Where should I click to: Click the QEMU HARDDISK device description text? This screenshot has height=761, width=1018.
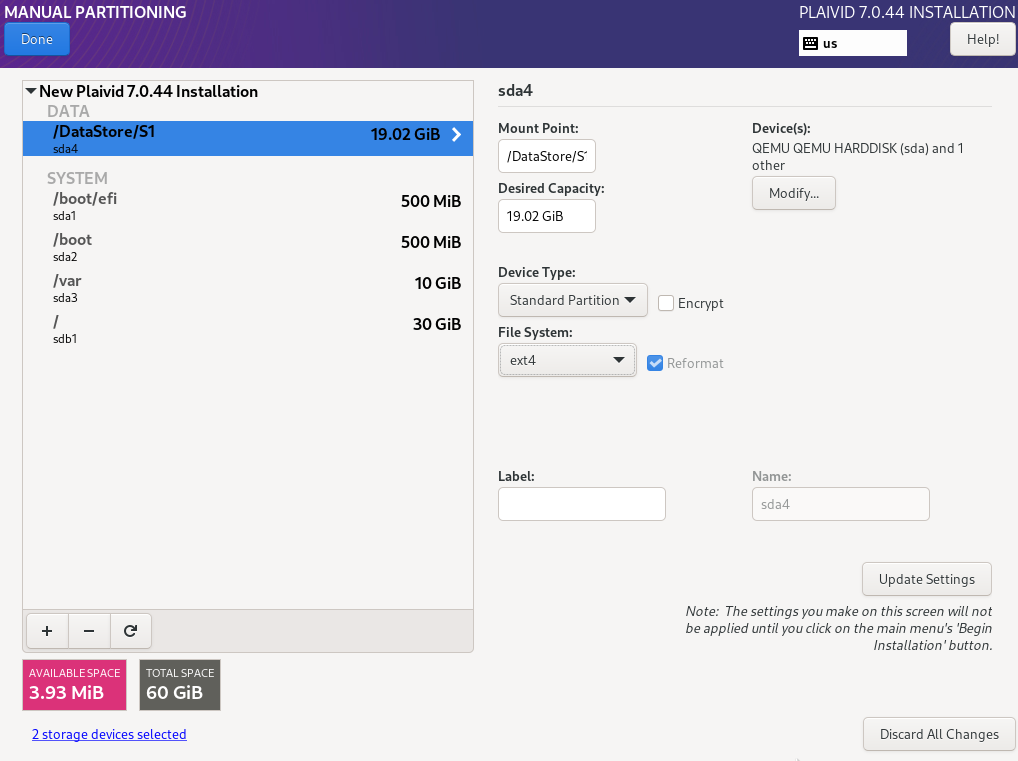(x=857, y=156)
